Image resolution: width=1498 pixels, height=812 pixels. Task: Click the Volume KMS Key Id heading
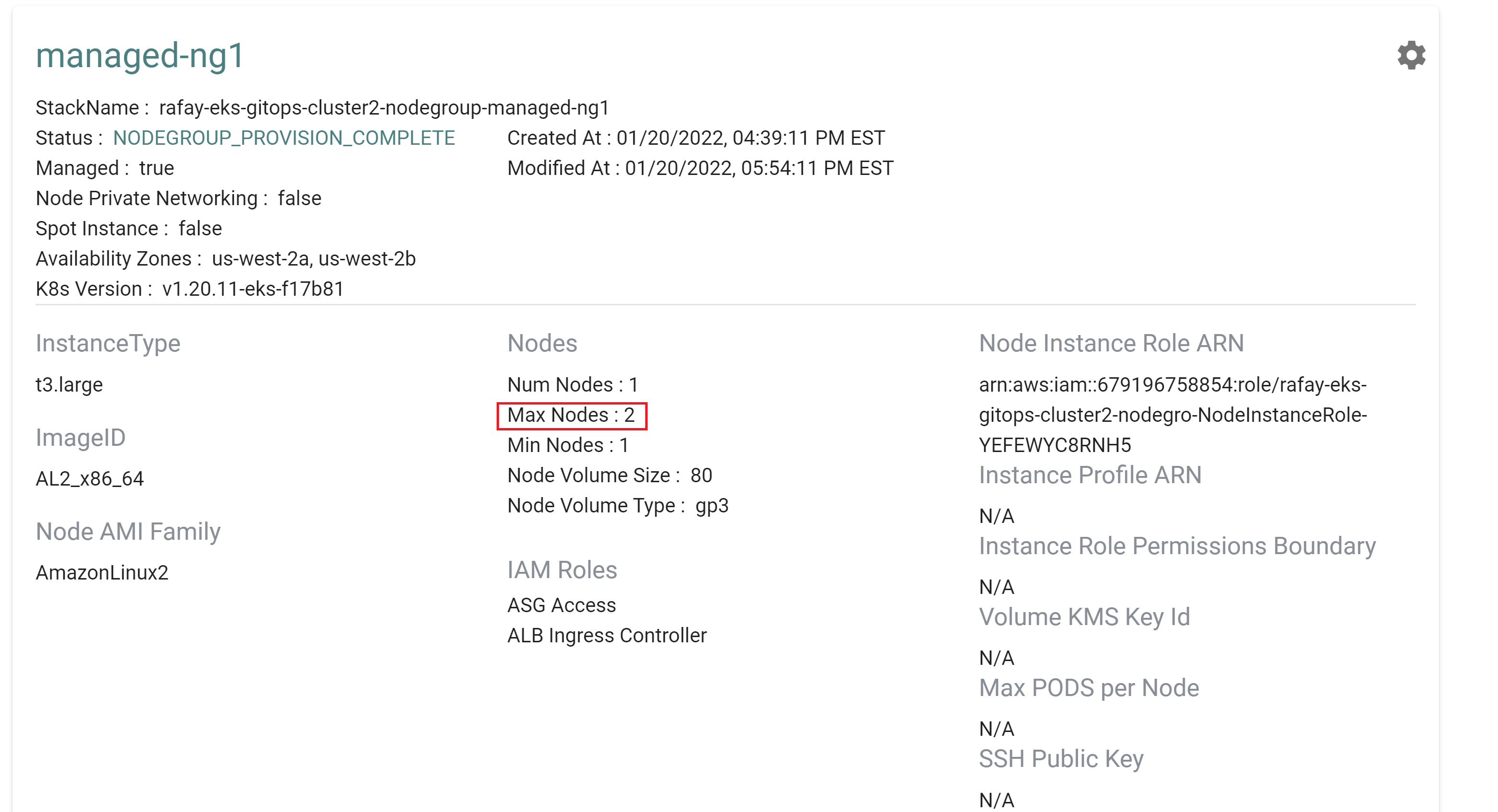(x=1084, y=617)
